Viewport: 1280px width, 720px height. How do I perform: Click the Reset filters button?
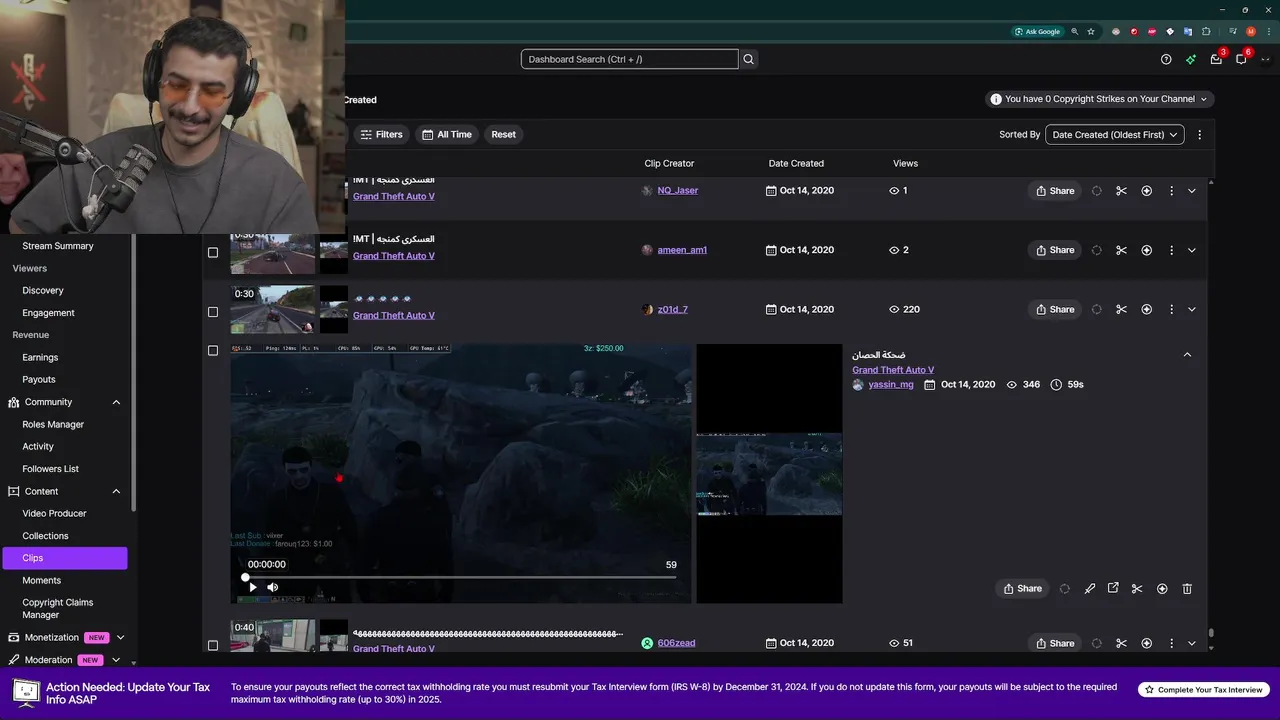point(504,134)
